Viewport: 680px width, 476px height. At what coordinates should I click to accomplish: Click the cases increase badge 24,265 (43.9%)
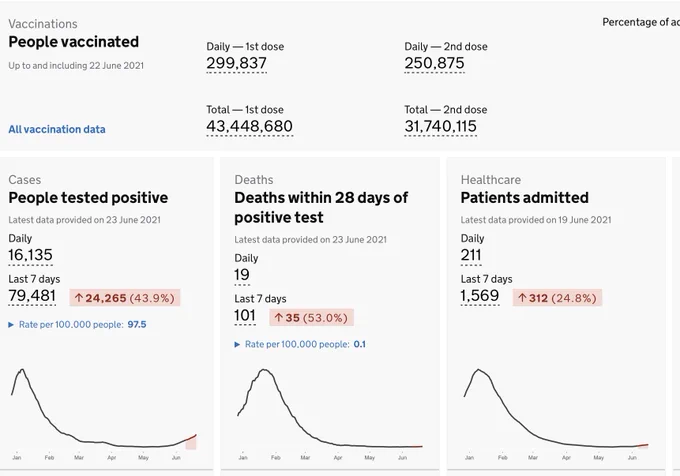pyautogui.click(x=124, y=298)
